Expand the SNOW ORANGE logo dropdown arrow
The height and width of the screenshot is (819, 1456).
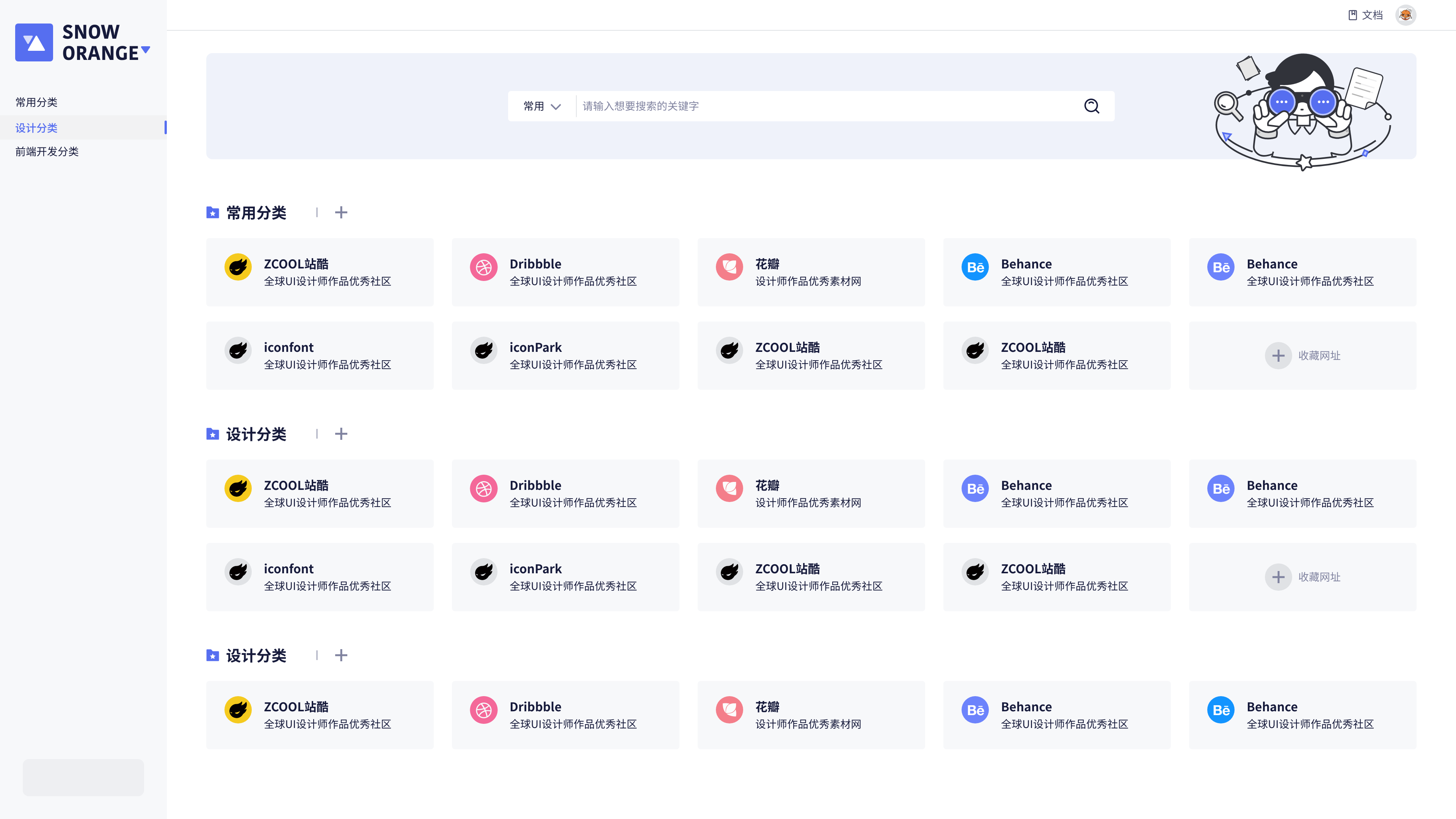[x=146, y=50]
